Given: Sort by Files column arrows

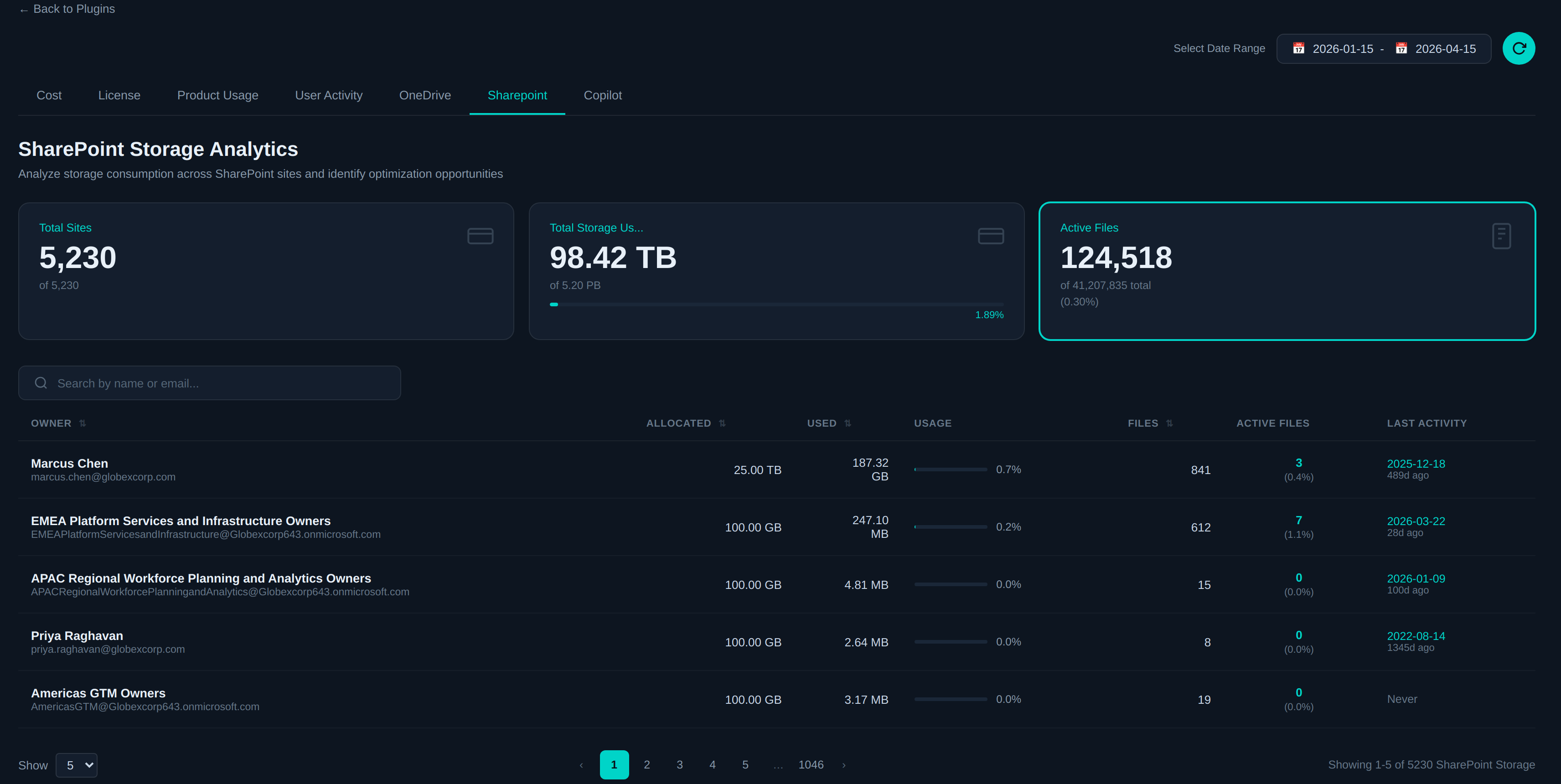Looking at the screenshot, I should point(1169,423).
